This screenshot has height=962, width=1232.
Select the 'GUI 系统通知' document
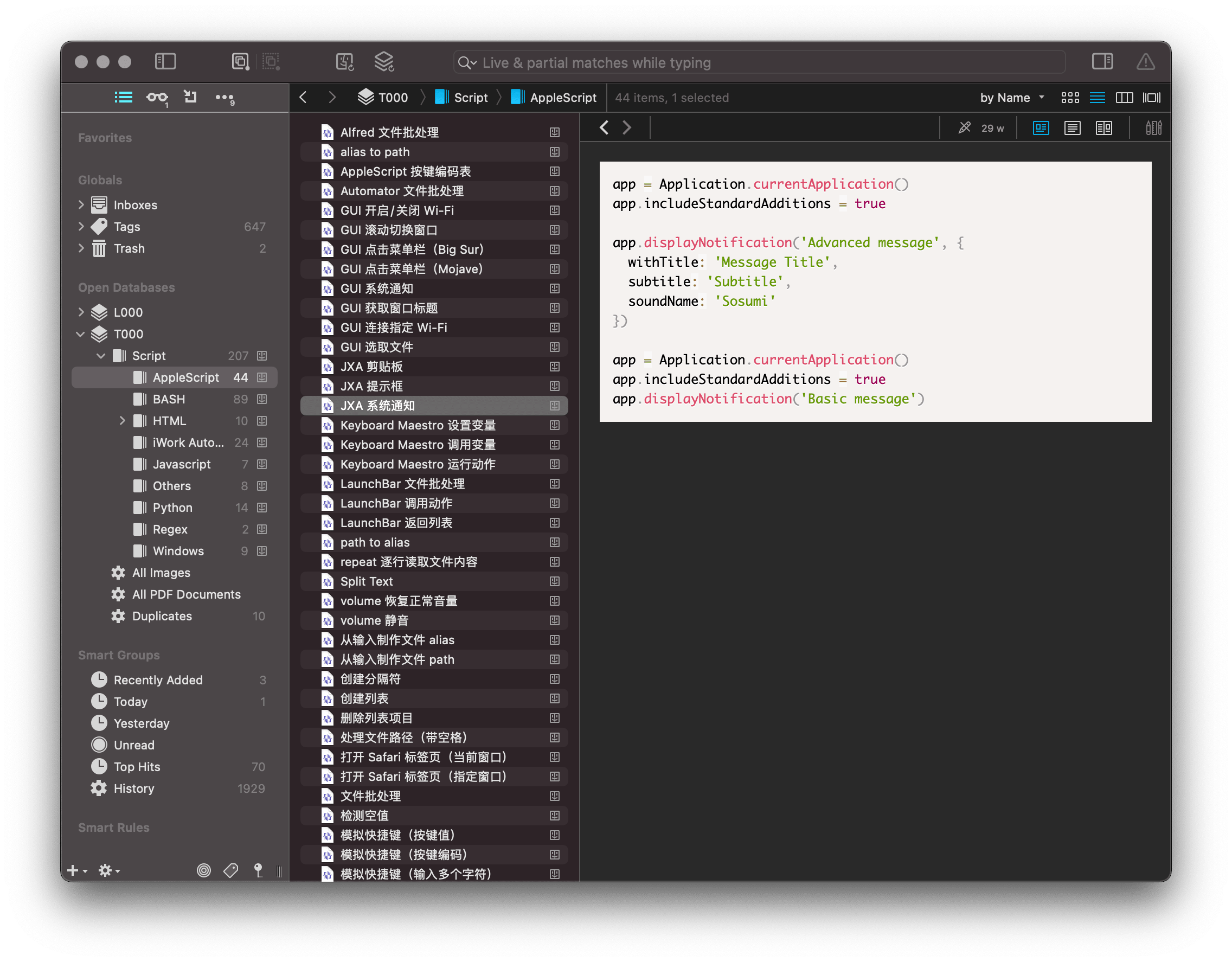tap(434, 288)
